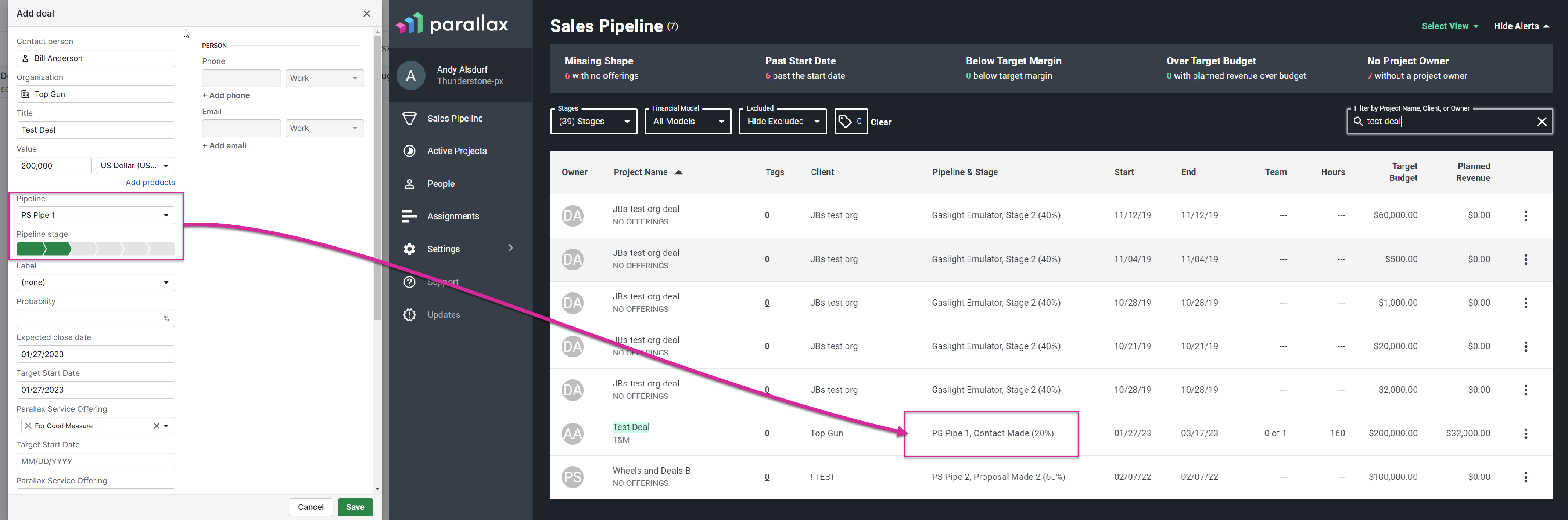Go to Assignments menu item
This screenshot has height=520, width=1568.
[453, 216]
